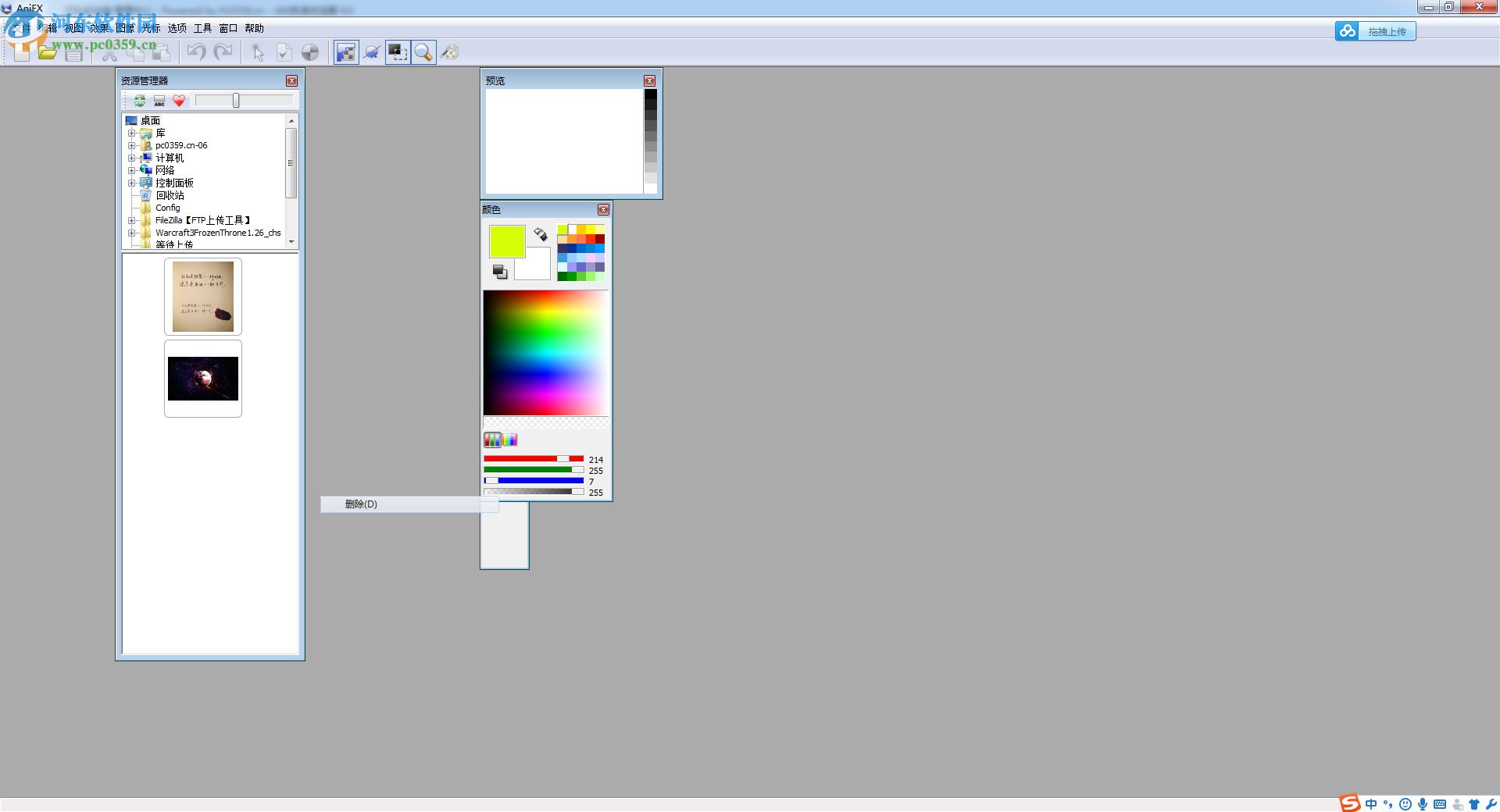This screenshot has width=1500, height=812.
Task: Select the 桌面 root tree item
Action: [x=151, y=120]
